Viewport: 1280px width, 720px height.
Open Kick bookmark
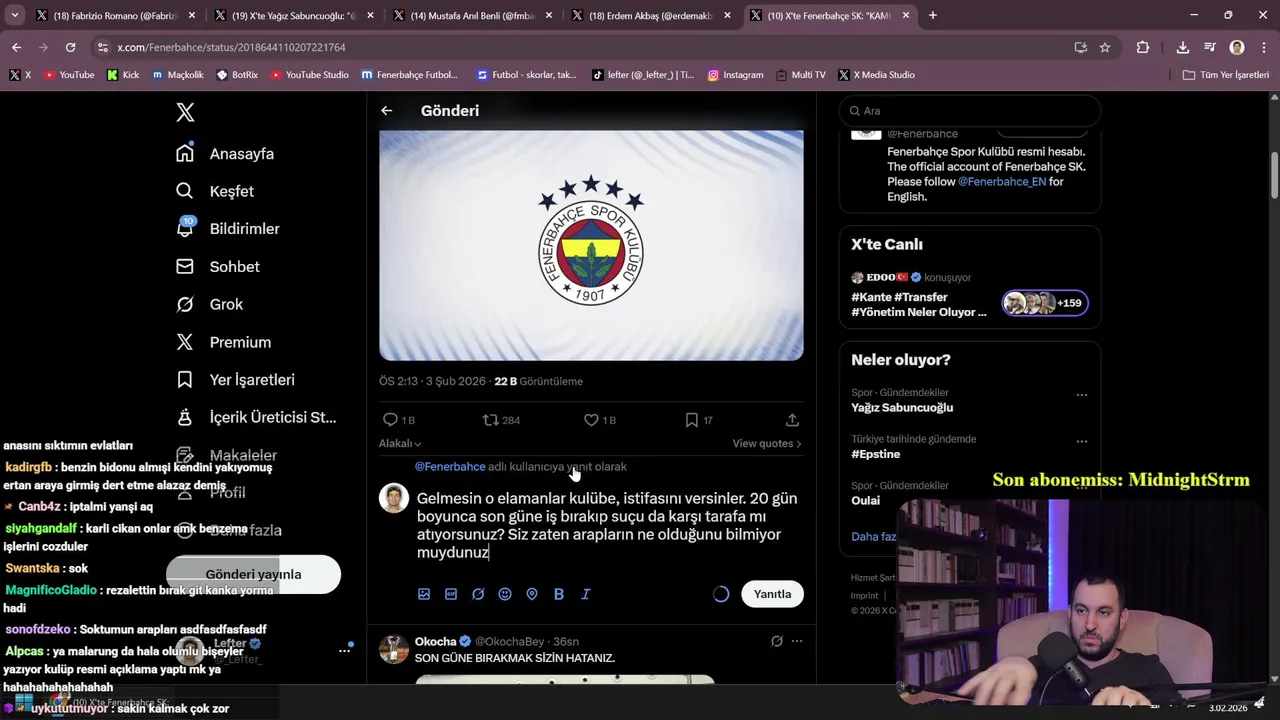[x=123, y=75]
